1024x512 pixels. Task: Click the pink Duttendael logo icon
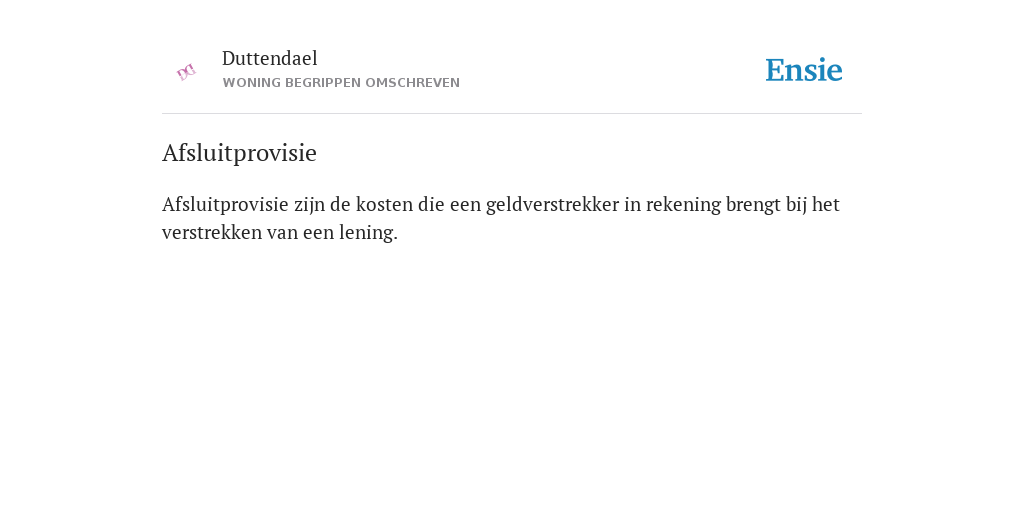point(186,72)
